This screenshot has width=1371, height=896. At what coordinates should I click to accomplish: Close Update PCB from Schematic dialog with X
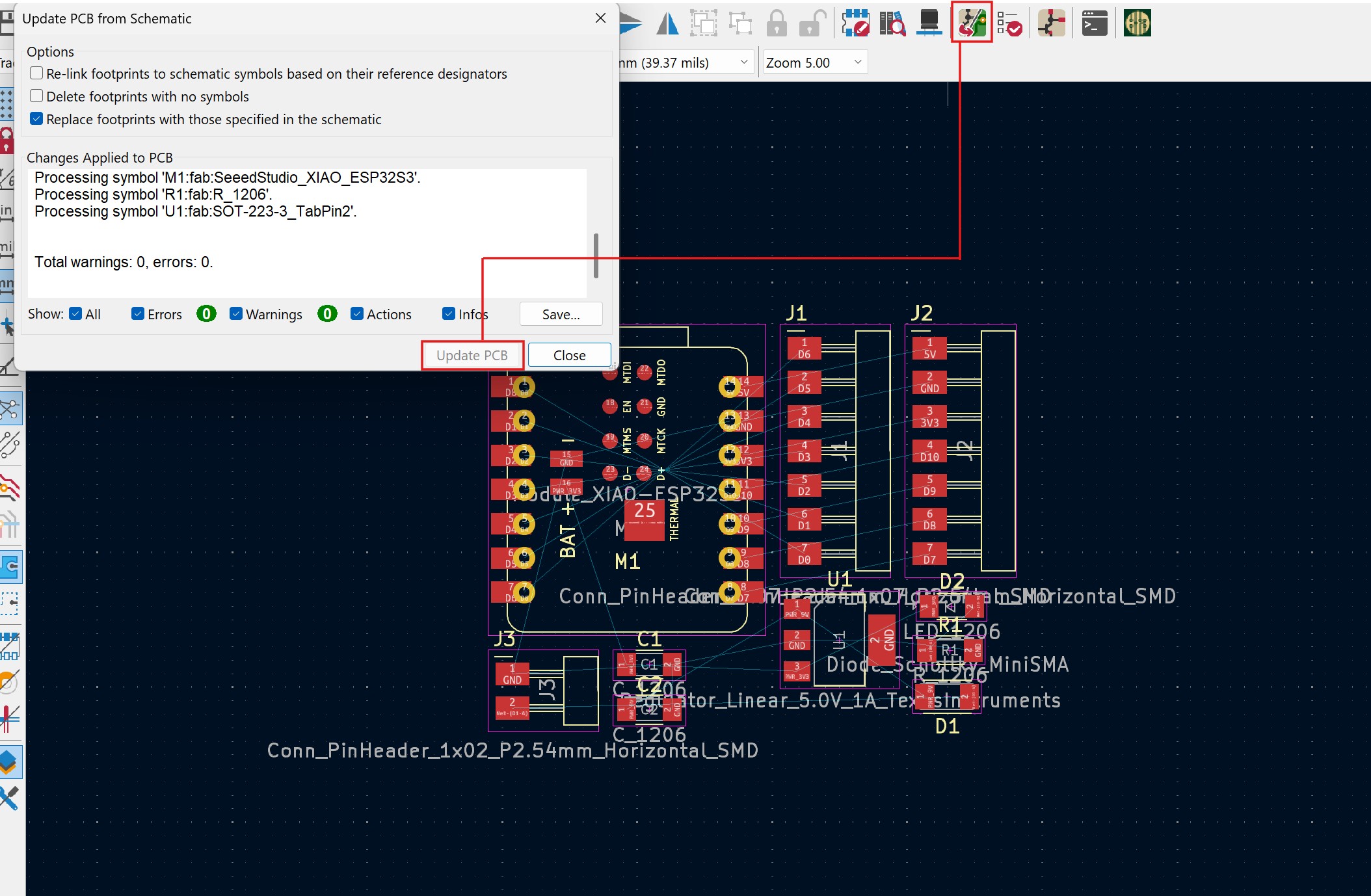(x=601, y=18)
